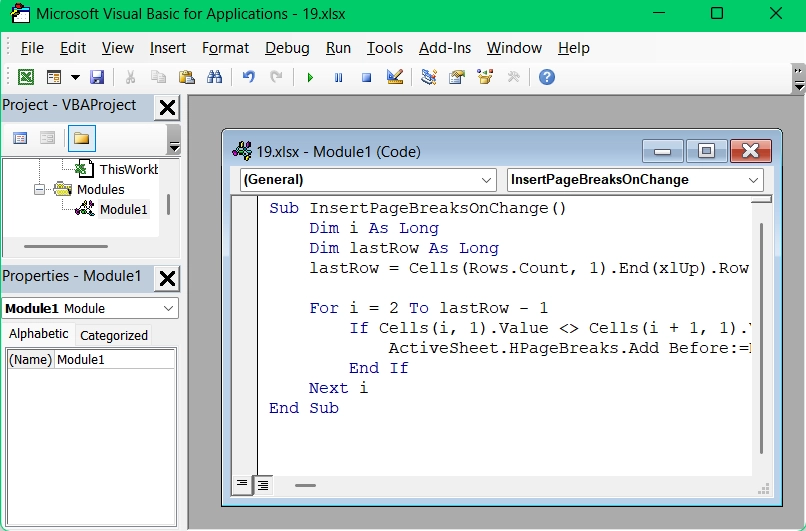Viewport: 806px width, 531px height.
Task: Open the Insert menu
Action: coord(168,48)
